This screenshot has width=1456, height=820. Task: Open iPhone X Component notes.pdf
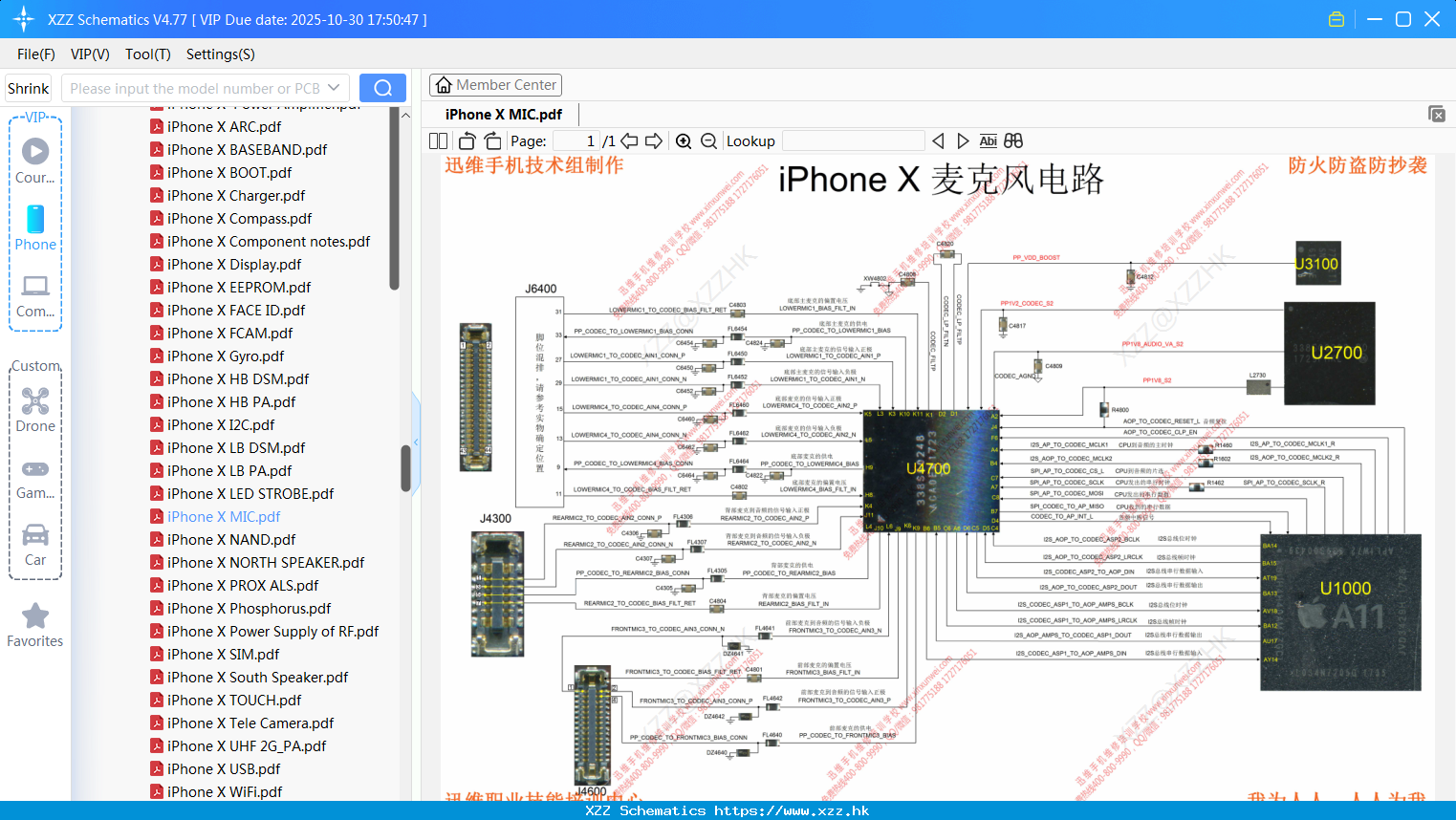[x=269, y=241]
